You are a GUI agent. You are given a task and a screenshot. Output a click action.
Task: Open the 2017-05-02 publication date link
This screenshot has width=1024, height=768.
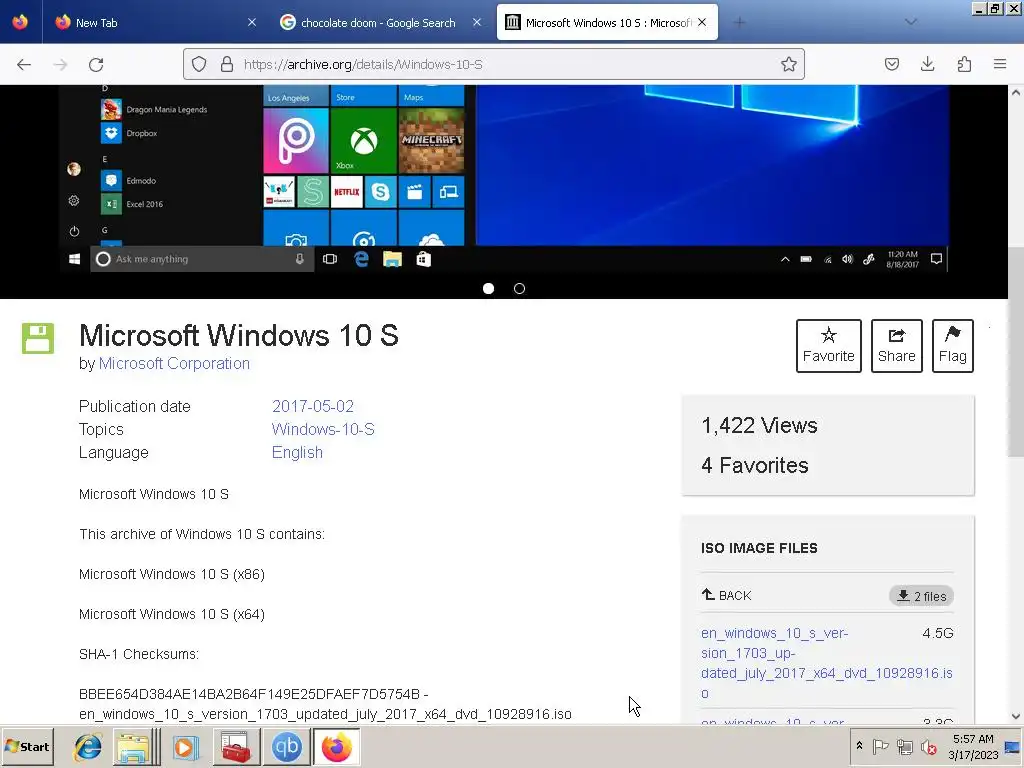tap(313, 406)
